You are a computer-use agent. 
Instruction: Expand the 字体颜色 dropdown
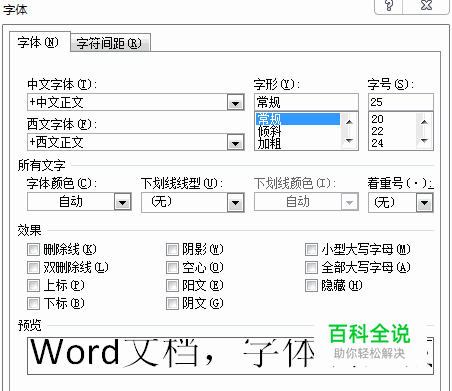tap(122, 202)
